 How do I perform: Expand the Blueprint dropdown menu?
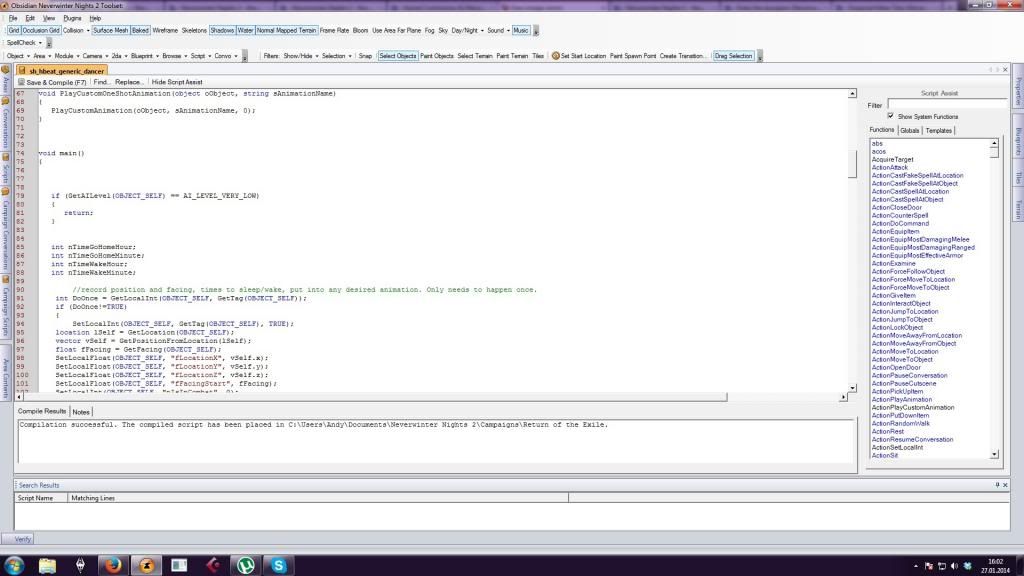coord(144,56)
